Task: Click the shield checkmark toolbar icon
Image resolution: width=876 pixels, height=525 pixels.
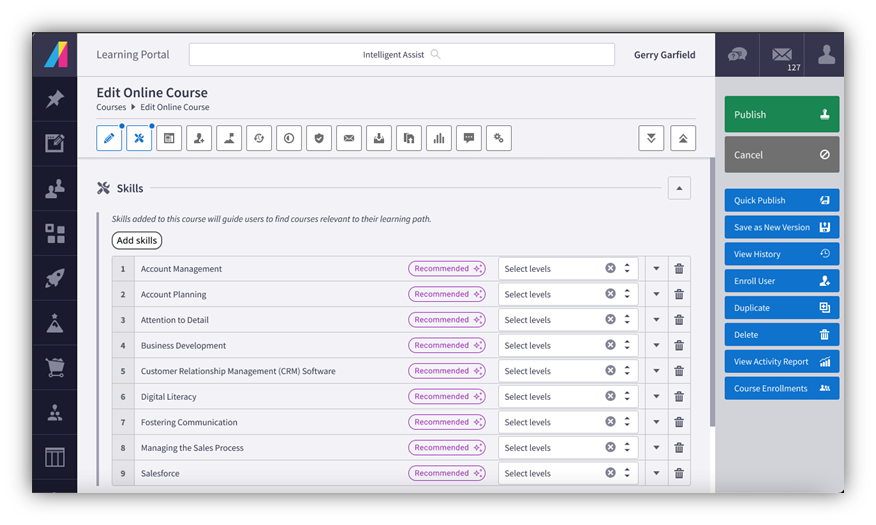Action: [319, 138]
